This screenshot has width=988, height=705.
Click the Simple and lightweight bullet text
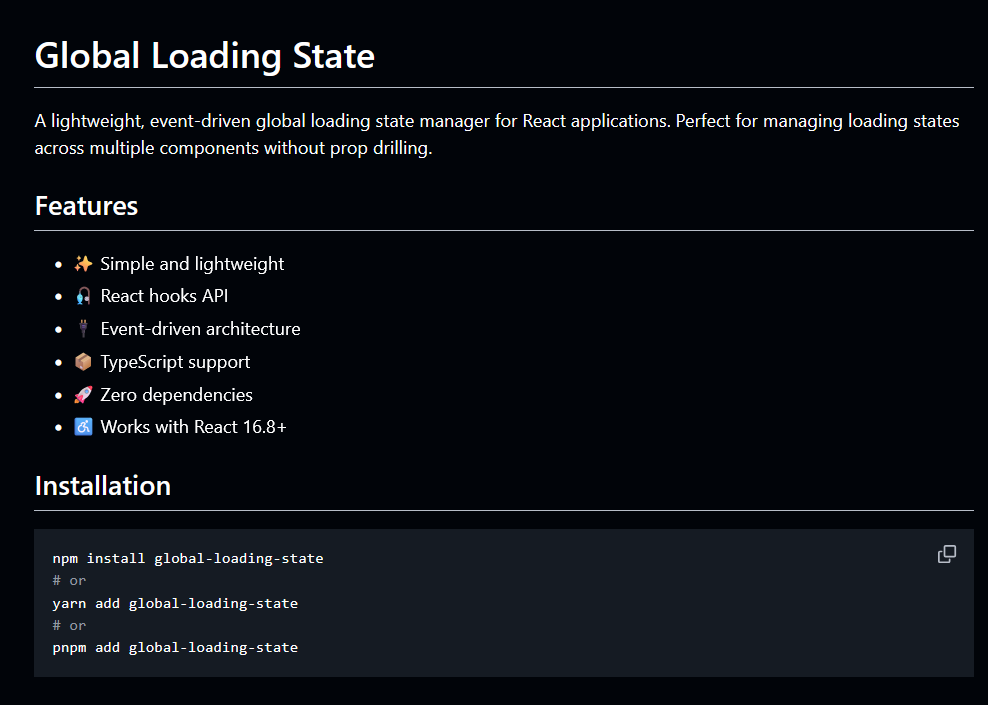coord(191,263)
